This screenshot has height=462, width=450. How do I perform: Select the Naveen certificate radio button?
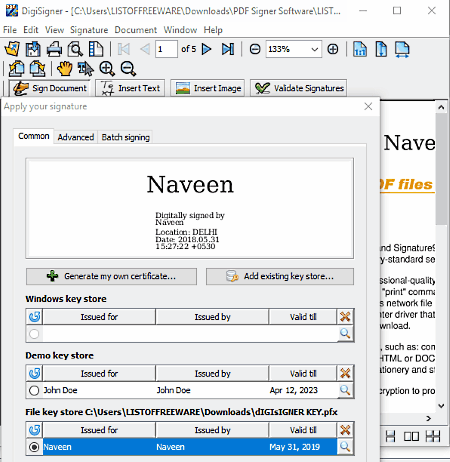click(34, 447)
